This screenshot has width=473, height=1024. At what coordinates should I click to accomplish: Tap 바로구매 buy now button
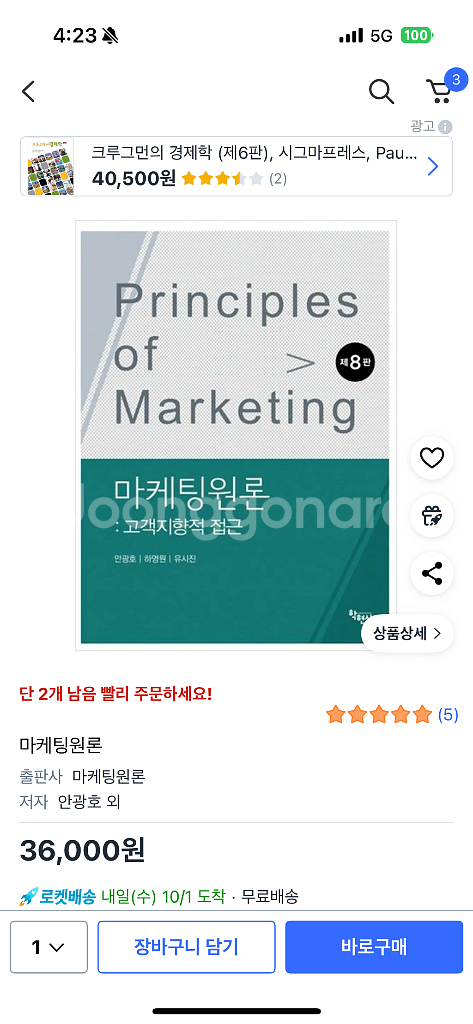coord(374,947)
